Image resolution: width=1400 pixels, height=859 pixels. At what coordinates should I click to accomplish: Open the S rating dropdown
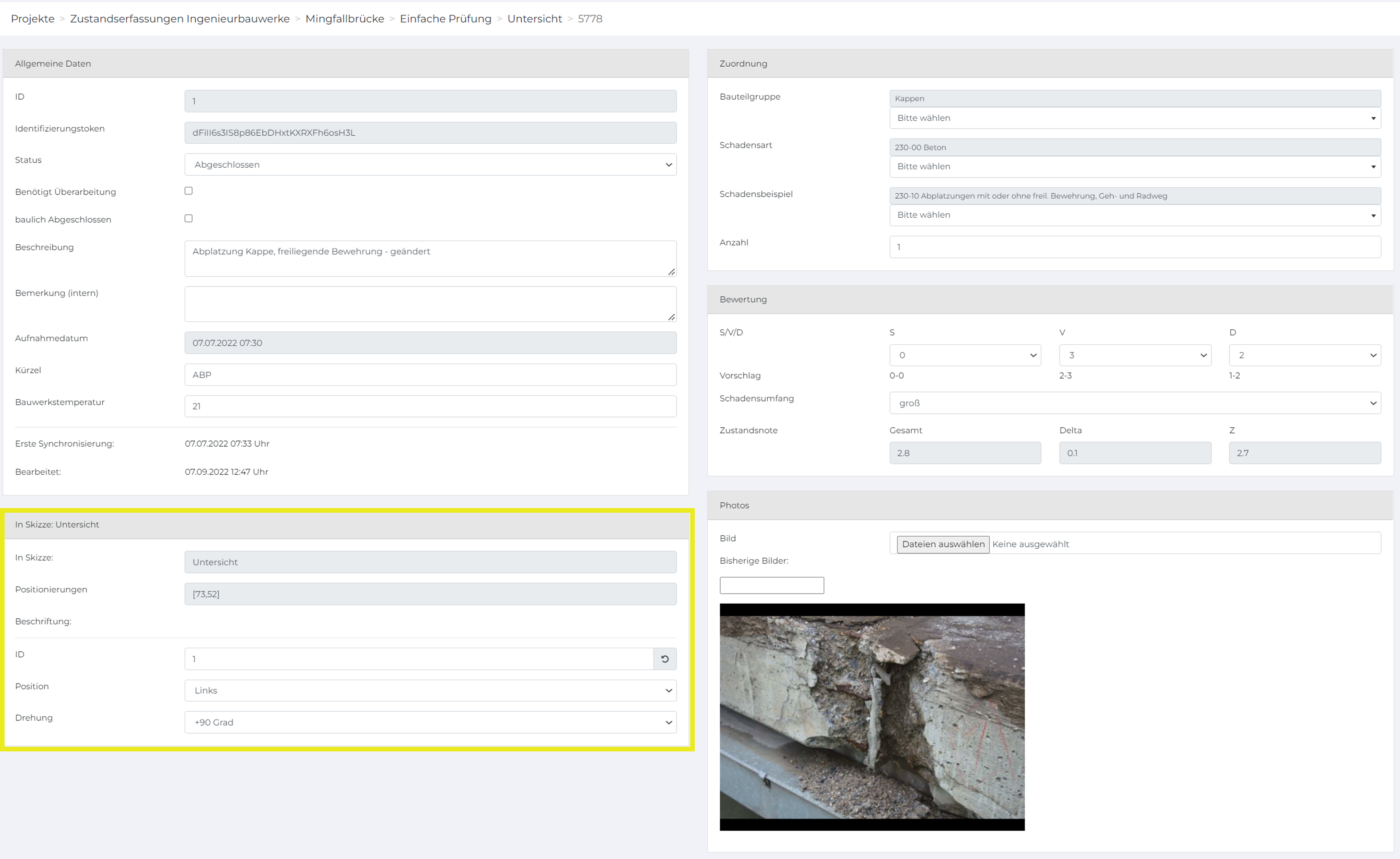(965, 355)
